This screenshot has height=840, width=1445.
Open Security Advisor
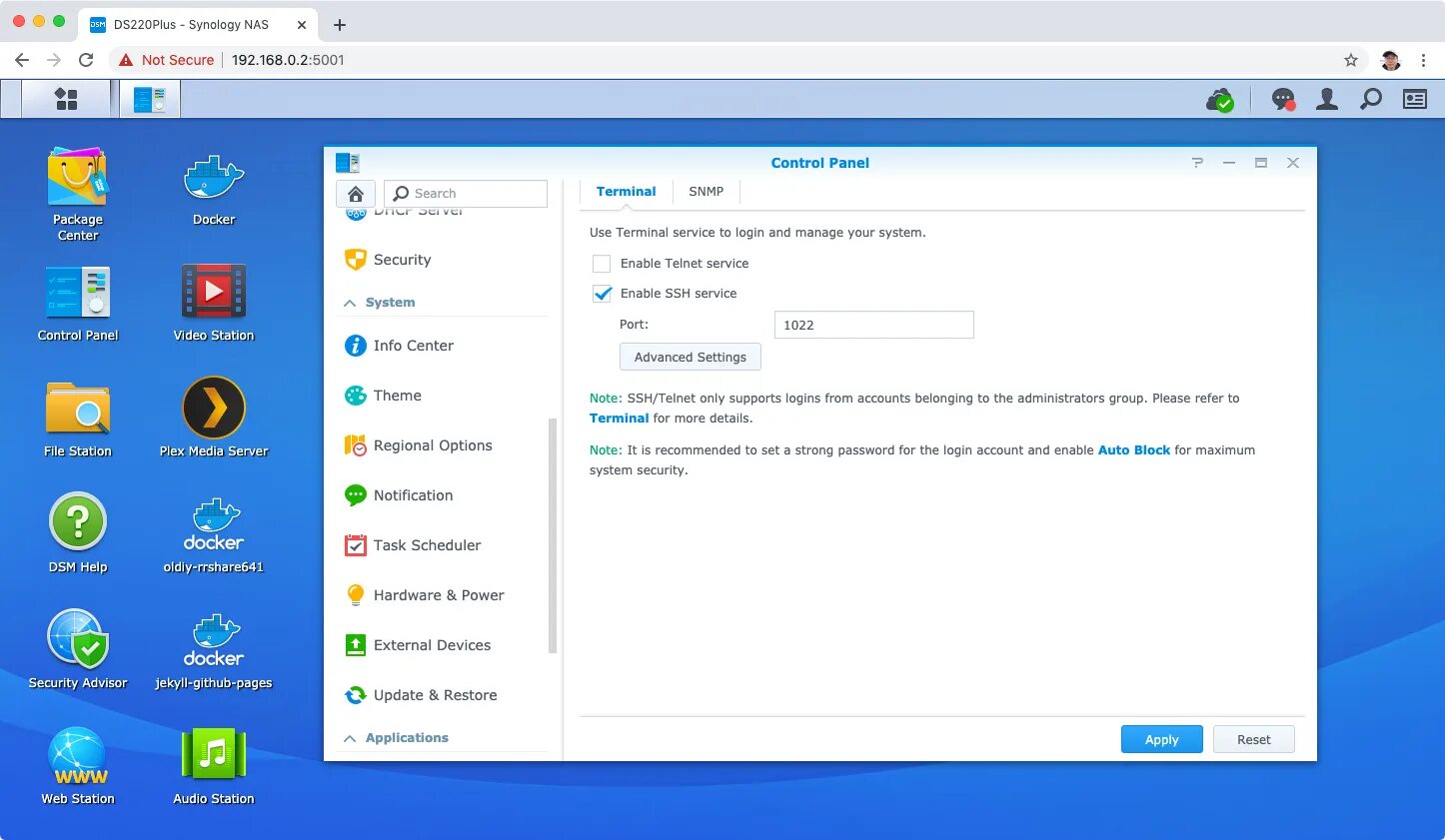78,650
